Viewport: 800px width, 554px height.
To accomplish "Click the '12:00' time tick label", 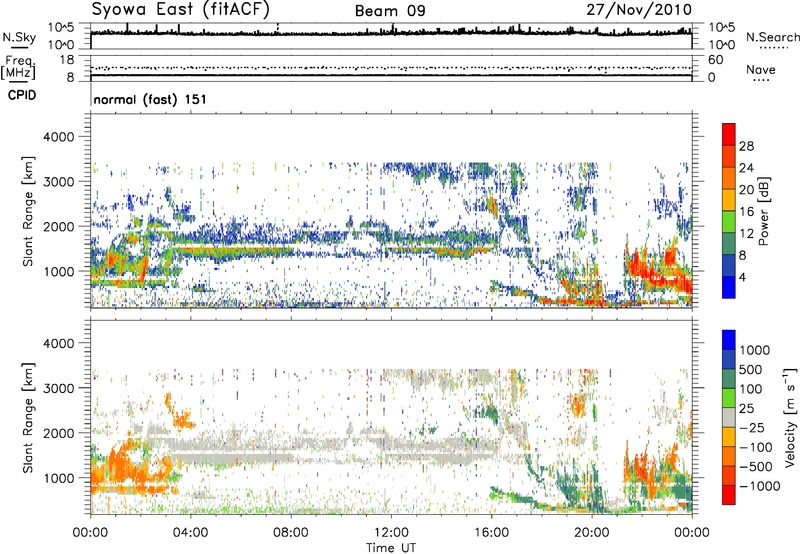I will [x=391, y=533].
